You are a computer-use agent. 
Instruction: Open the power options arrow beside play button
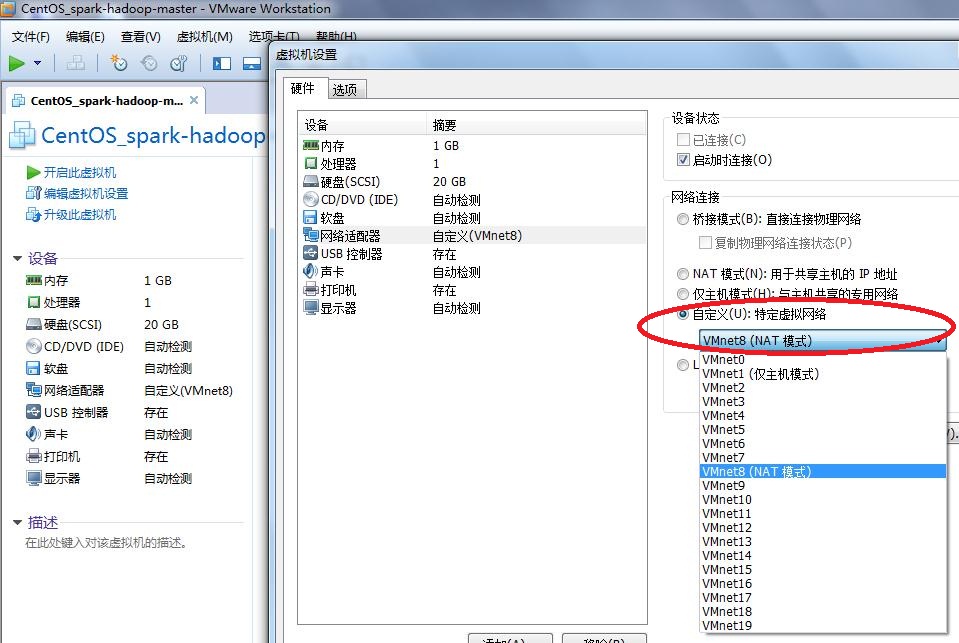point(37,63)
